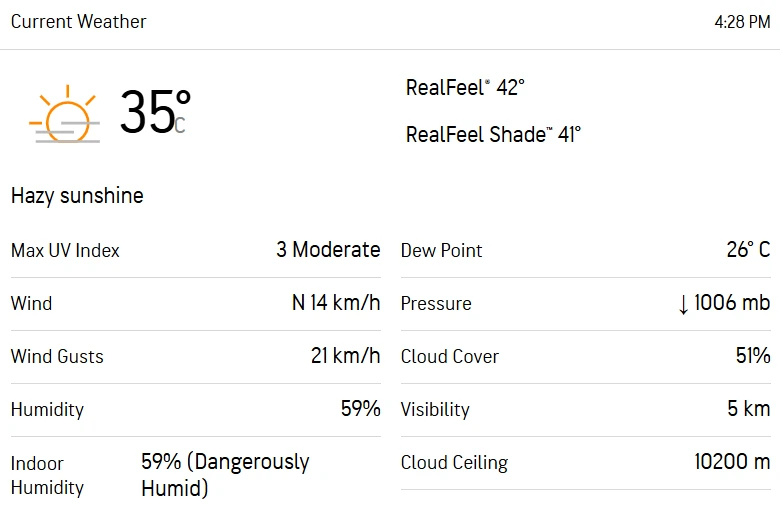Viewport: 780px width, 532px height.
Task: Click the 3 Moderate UV value
Action: [328, 250]
